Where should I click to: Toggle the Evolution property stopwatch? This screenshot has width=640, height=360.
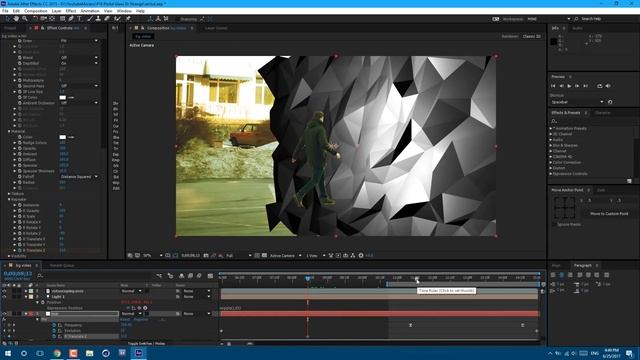click(54, 331)
